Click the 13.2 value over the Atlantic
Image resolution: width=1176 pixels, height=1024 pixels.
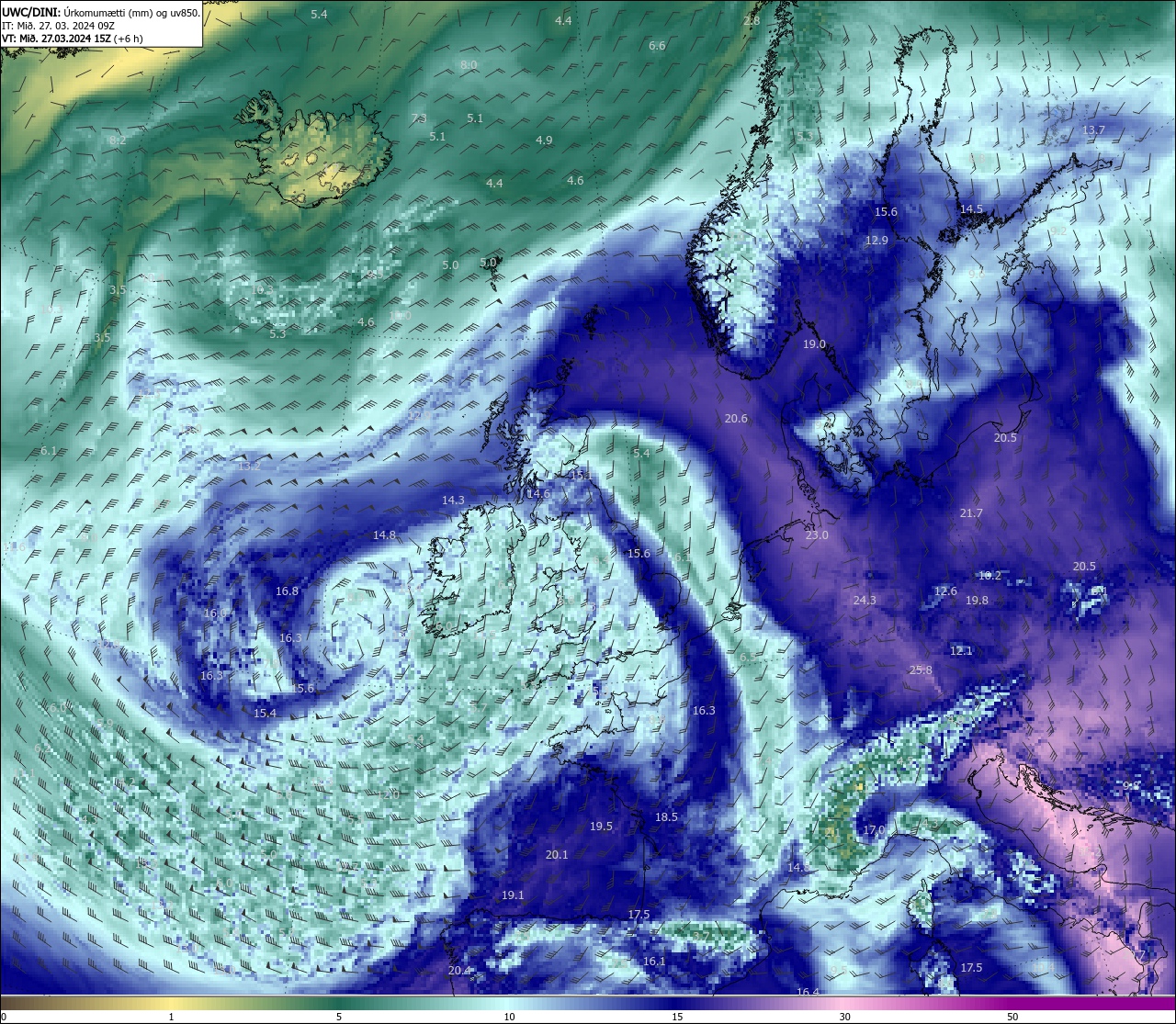point(250,466)
